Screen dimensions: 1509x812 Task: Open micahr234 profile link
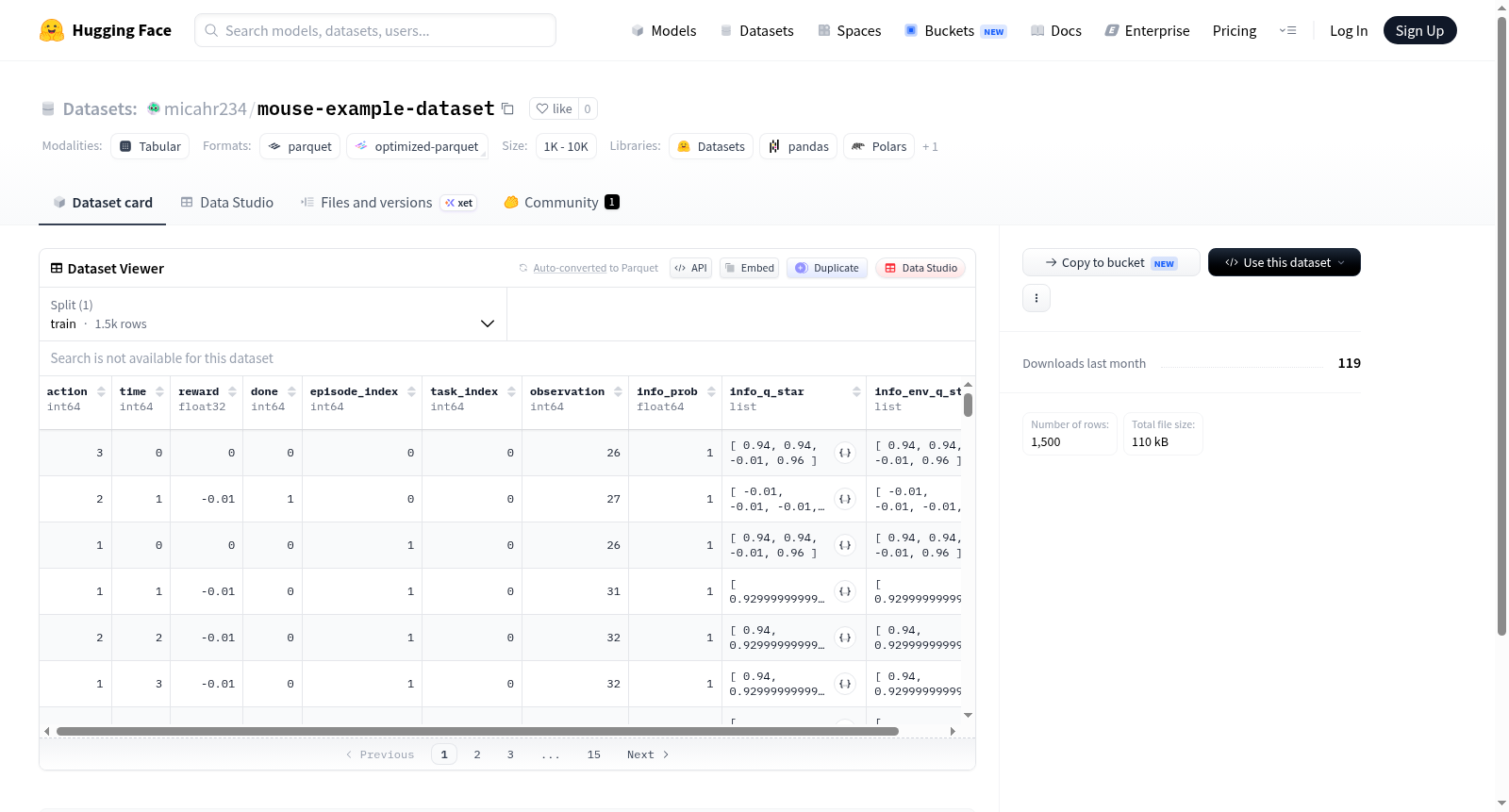pos(205,108)
